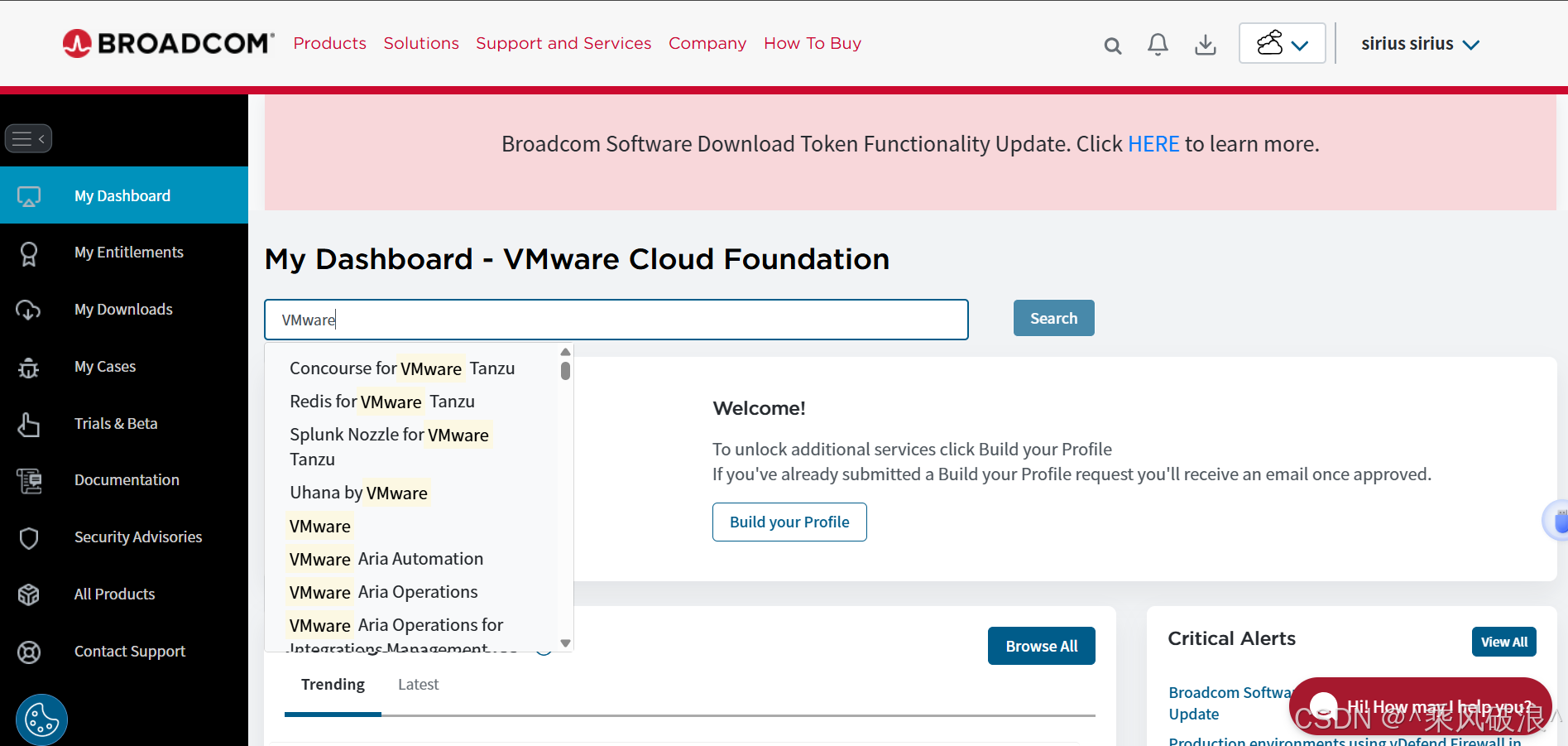This screenshot has height=746, width=1568.
Task: Select suggestion Redis for VMware Tanzu
Action: coord(382,402)
